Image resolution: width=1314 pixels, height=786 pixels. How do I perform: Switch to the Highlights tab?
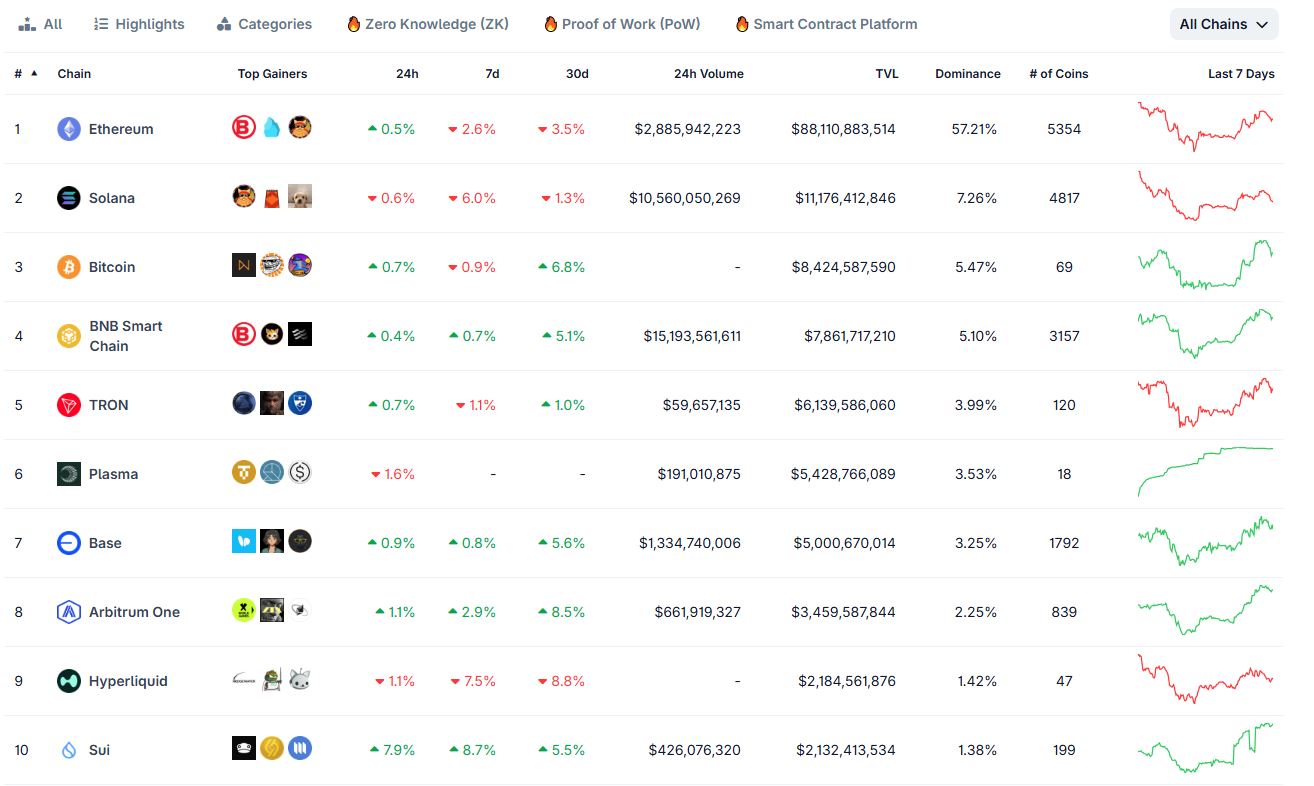139,24
